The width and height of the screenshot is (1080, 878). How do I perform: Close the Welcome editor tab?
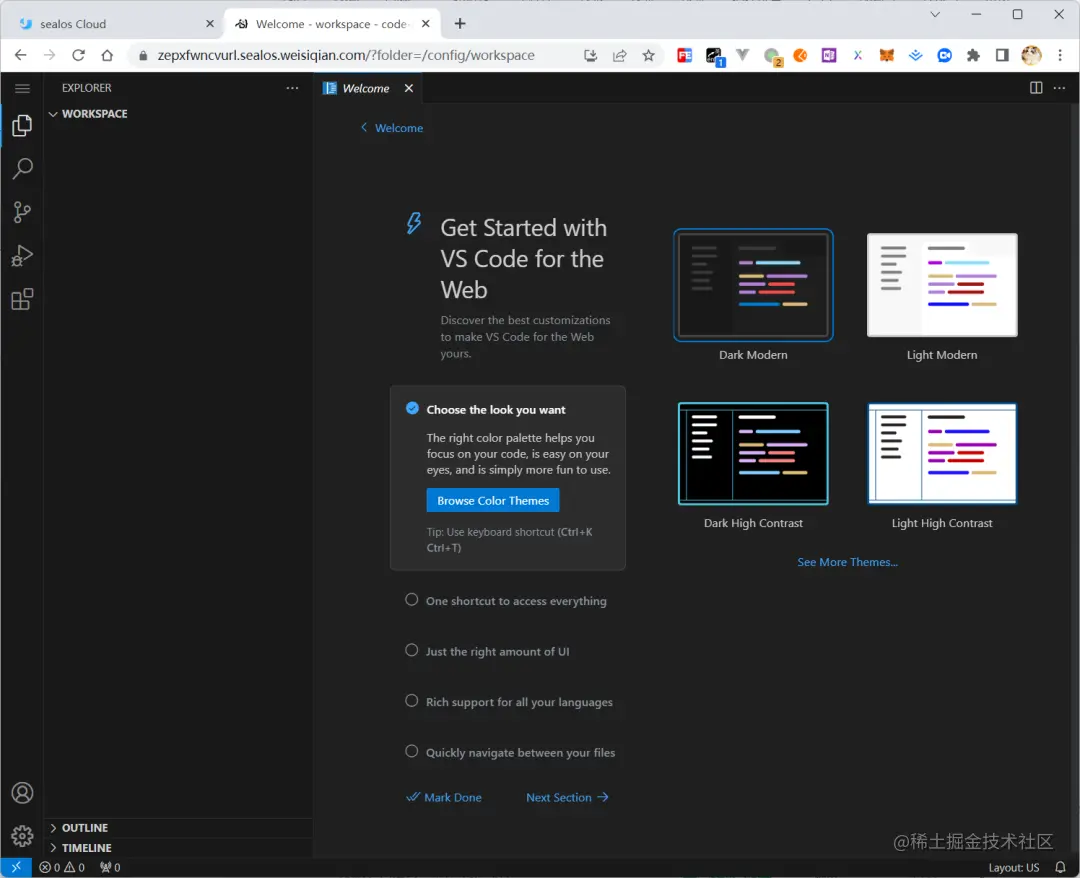point(408,88)
